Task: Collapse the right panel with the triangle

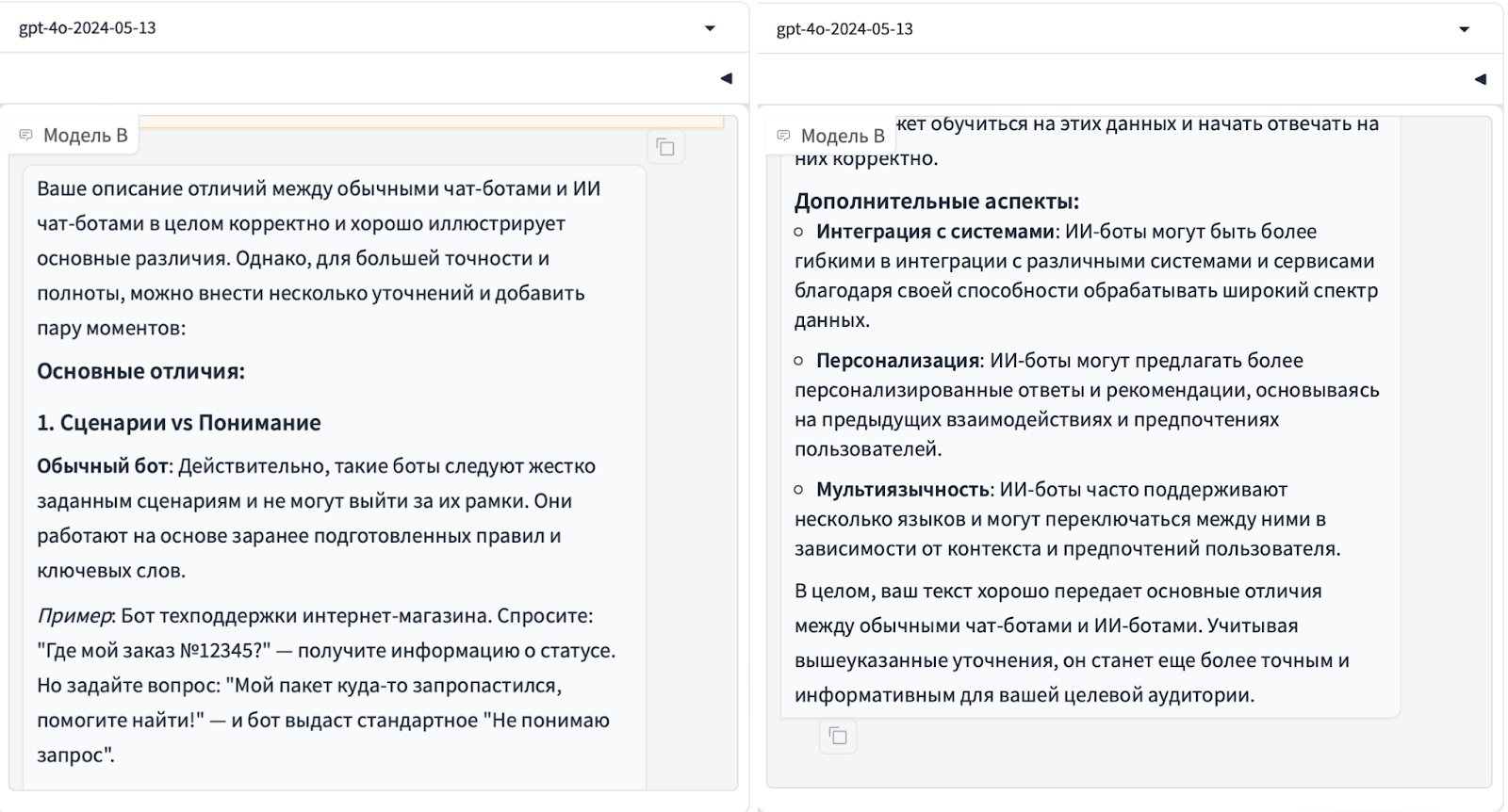Action: coord(1480,79)
